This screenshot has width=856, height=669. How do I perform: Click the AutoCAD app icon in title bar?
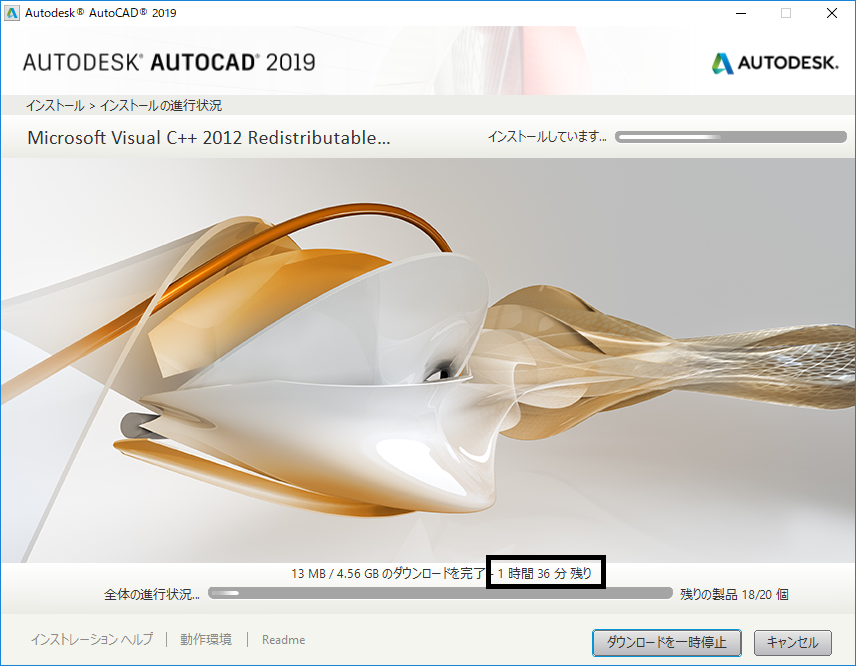pos(11,13)
